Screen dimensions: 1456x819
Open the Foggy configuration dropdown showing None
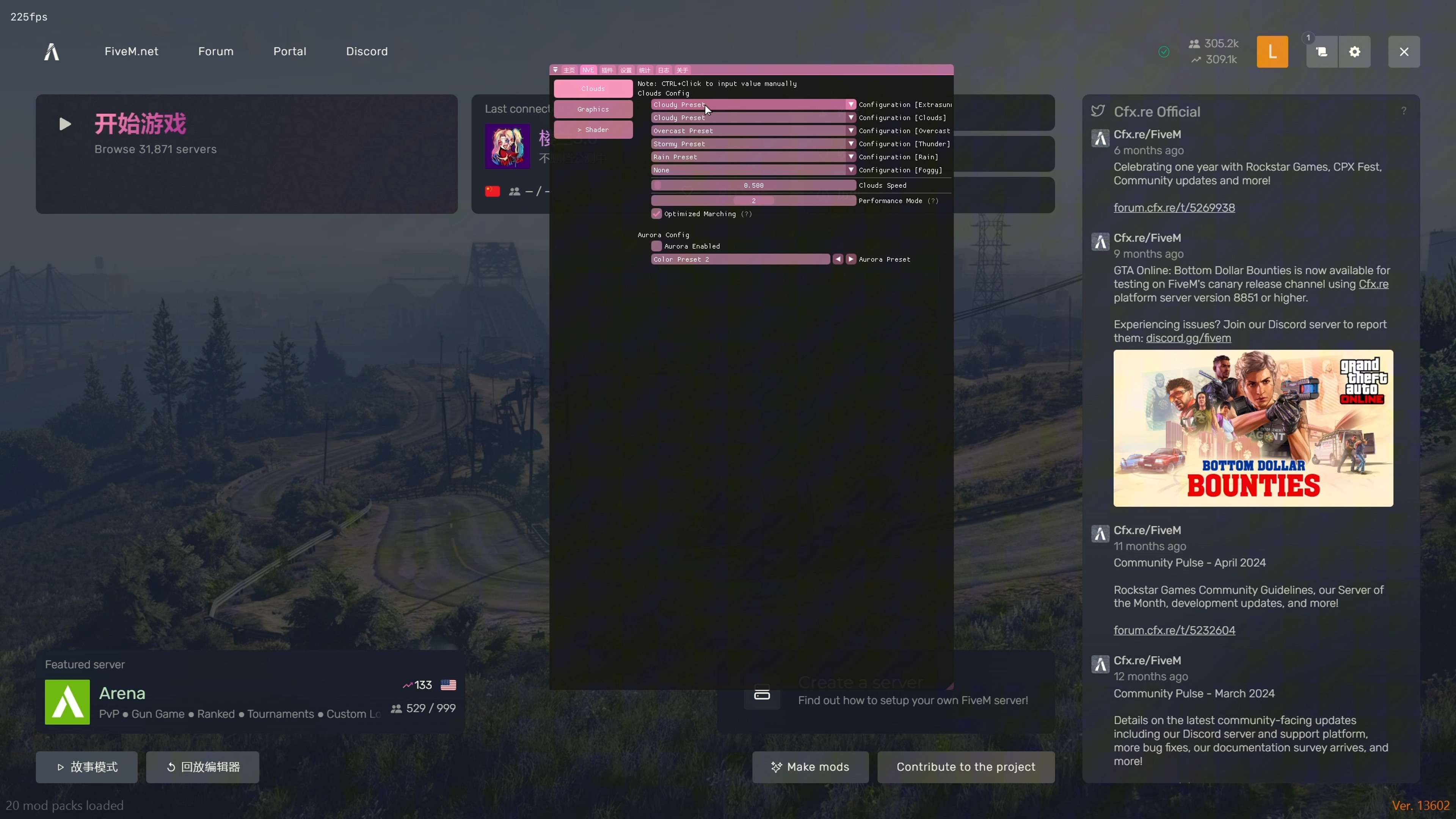753,169
